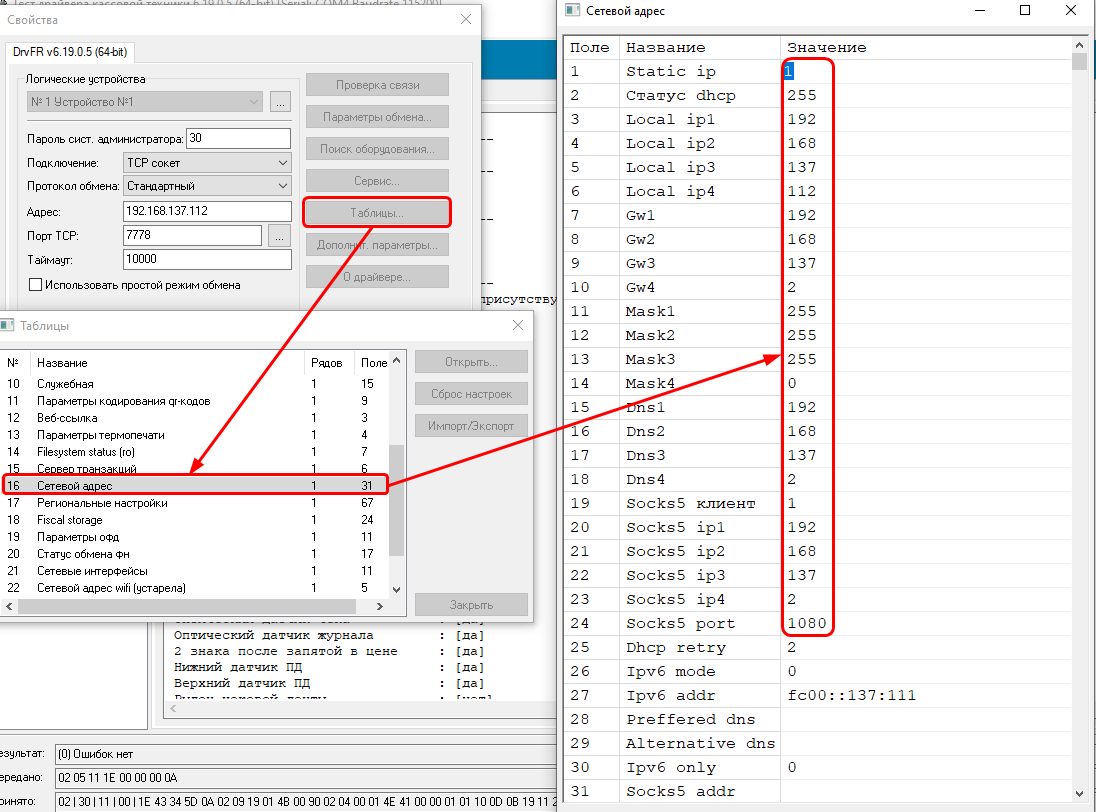The image size is (1096, 812).
Task: Maximize the Сетевой адрес window
Action: tap(1025, 11)
